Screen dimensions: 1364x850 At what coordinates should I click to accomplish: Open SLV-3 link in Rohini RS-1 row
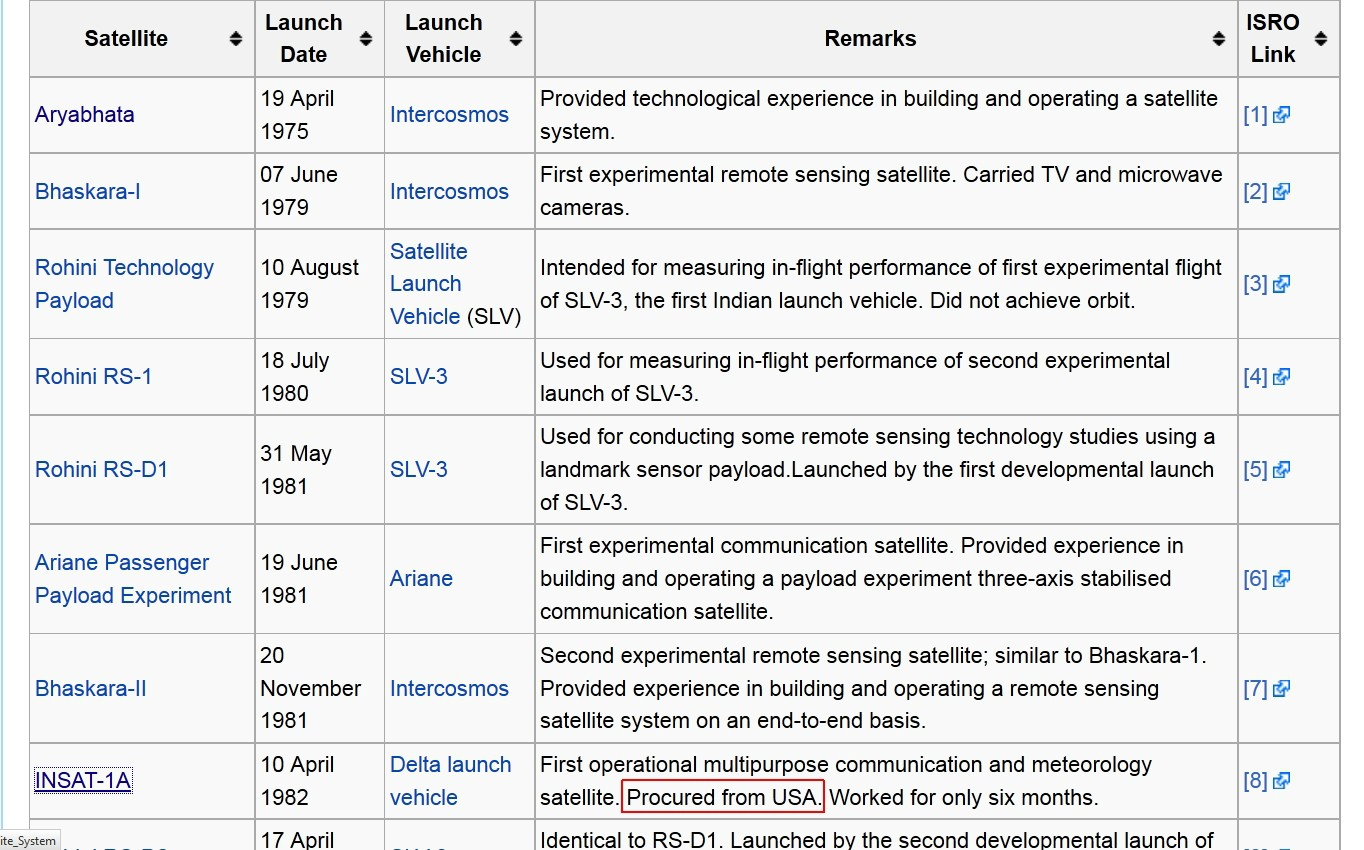[419, 376]
